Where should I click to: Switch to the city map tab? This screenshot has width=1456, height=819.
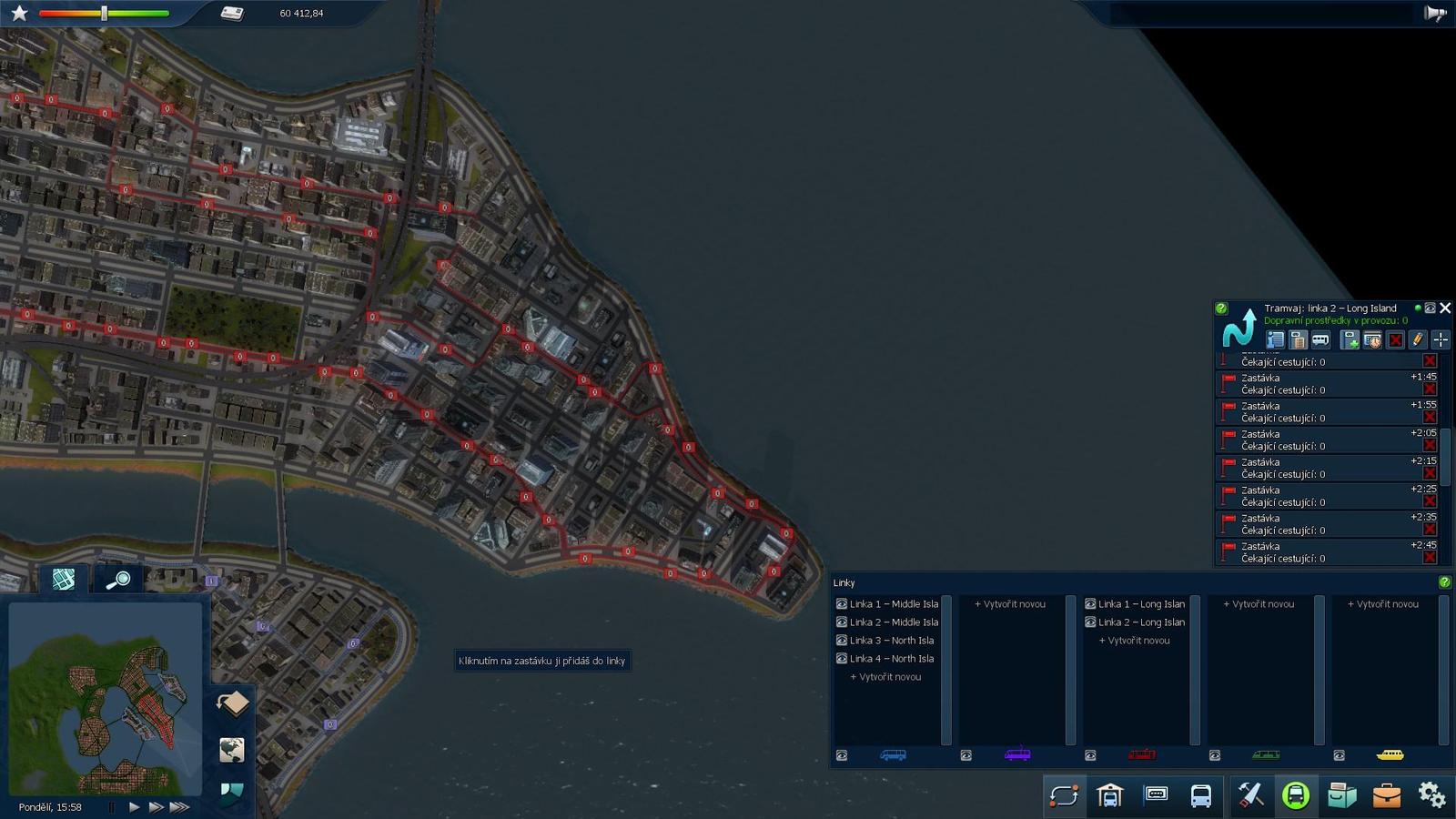(x=63, y=580)
